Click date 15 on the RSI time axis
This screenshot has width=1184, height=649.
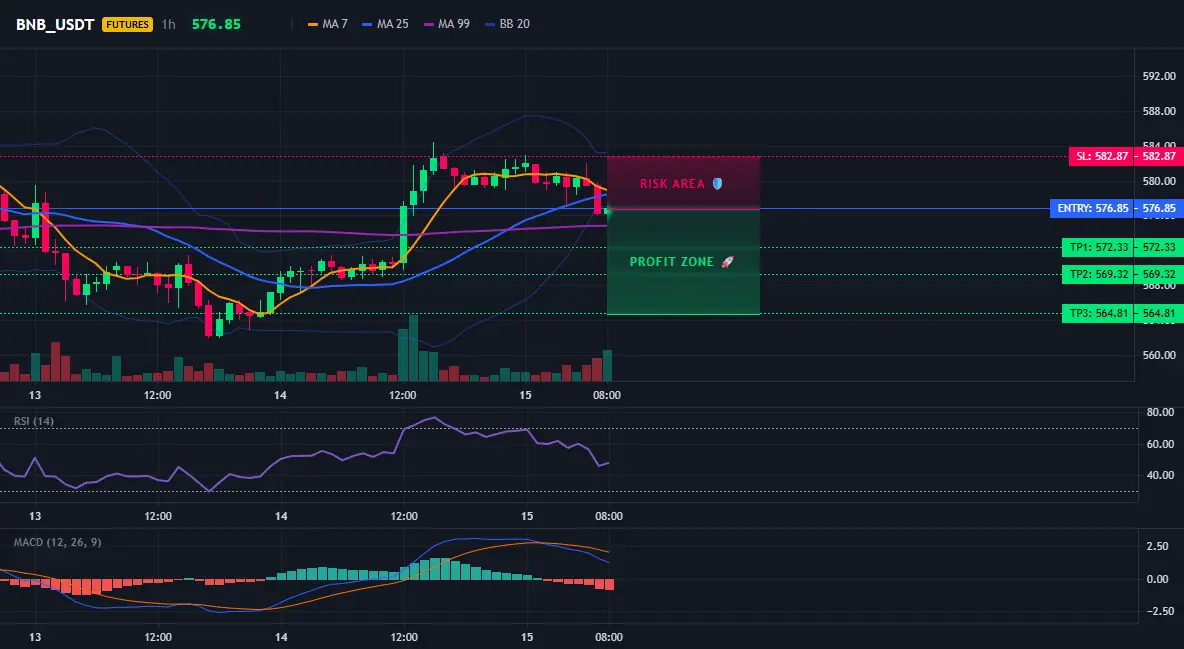tap(527, 516)
